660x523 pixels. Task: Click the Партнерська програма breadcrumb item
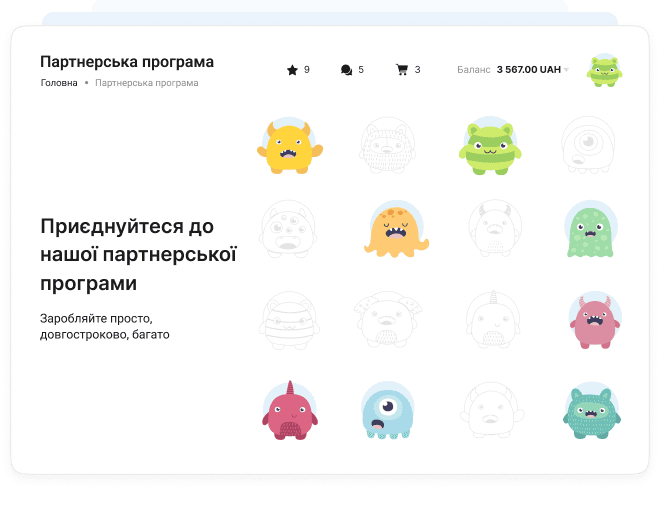coord(146,83)
